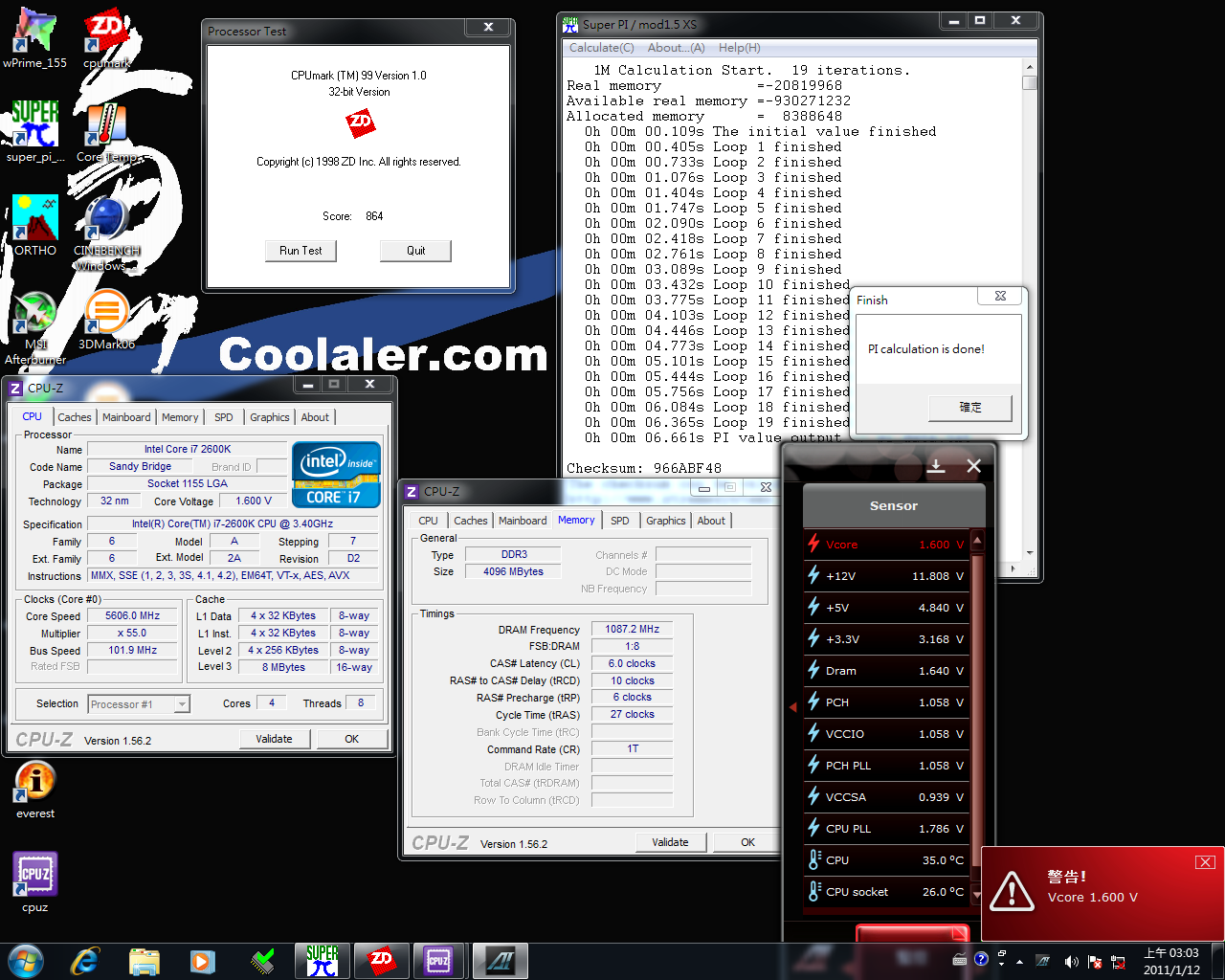The width and height of the screenshot is (1225, 980).
Task: Dismiss the red Vcore warning popup
Action: 1205,861
